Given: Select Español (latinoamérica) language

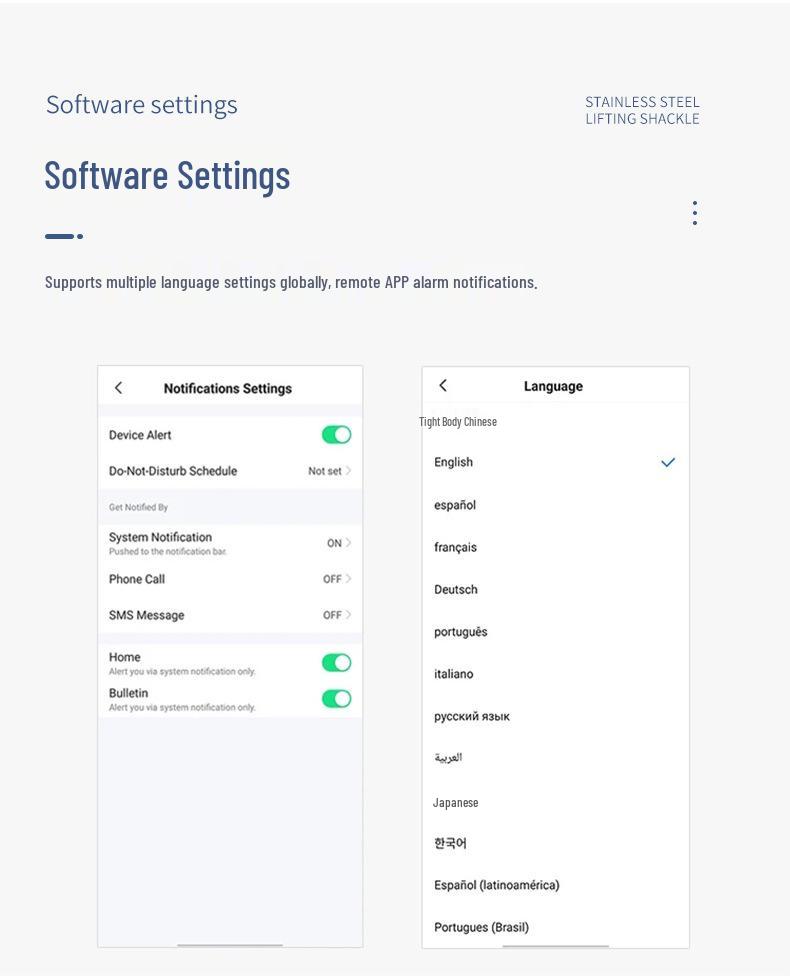Looking at the screenshot, I should 555,885.
